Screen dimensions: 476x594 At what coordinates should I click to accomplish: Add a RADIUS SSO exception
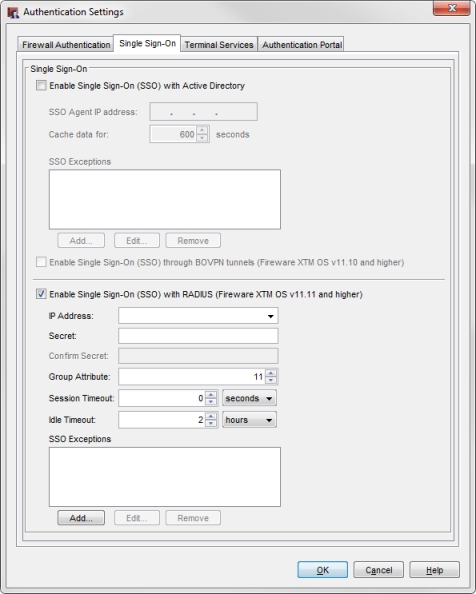click(81, 518)
